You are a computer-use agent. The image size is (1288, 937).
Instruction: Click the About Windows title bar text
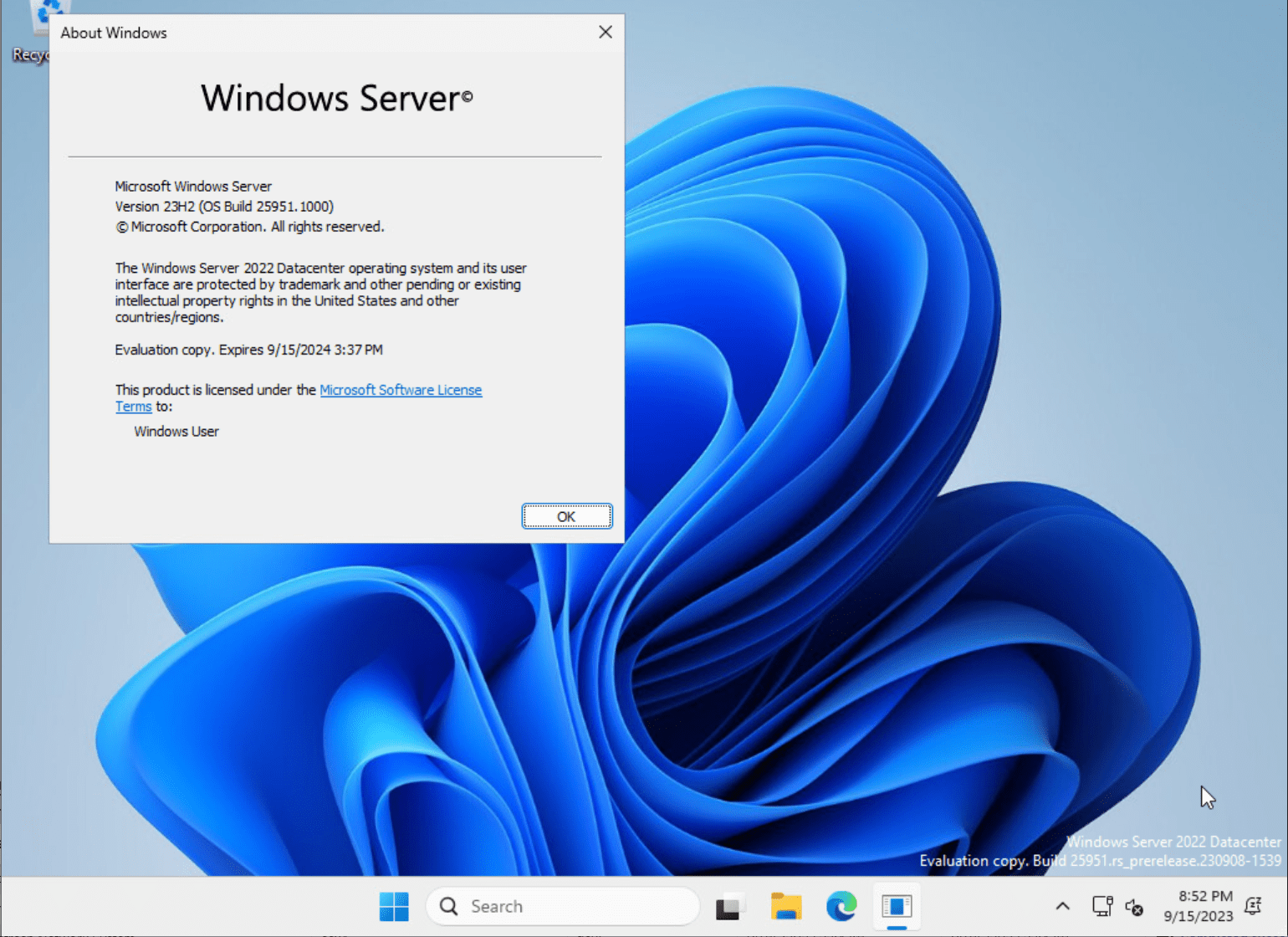coord(114,33)
